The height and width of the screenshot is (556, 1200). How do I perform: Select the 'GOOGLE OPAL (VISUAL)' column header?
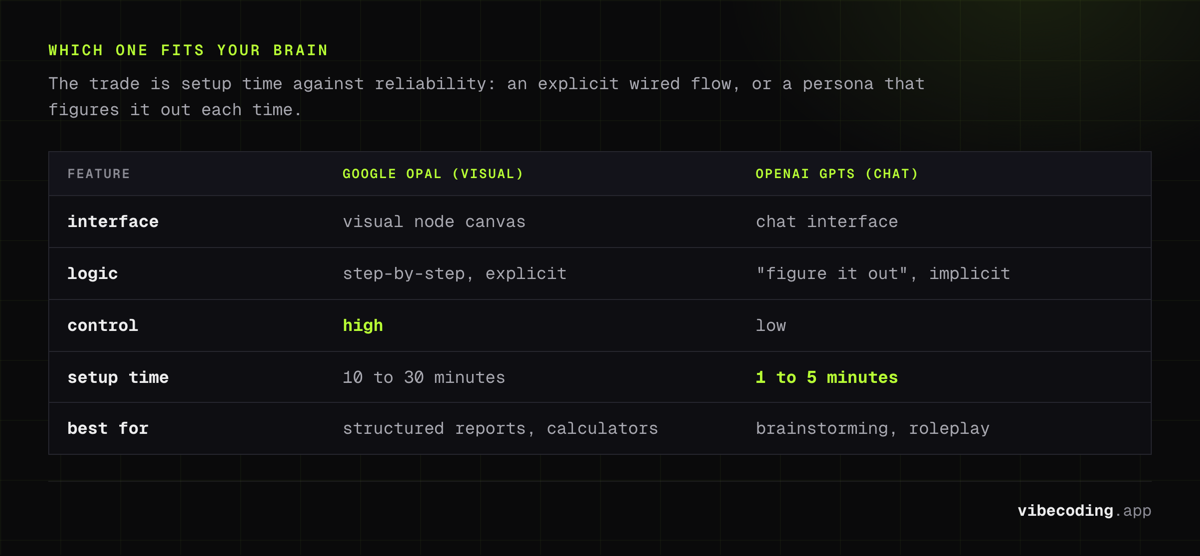tap(433, 174)
